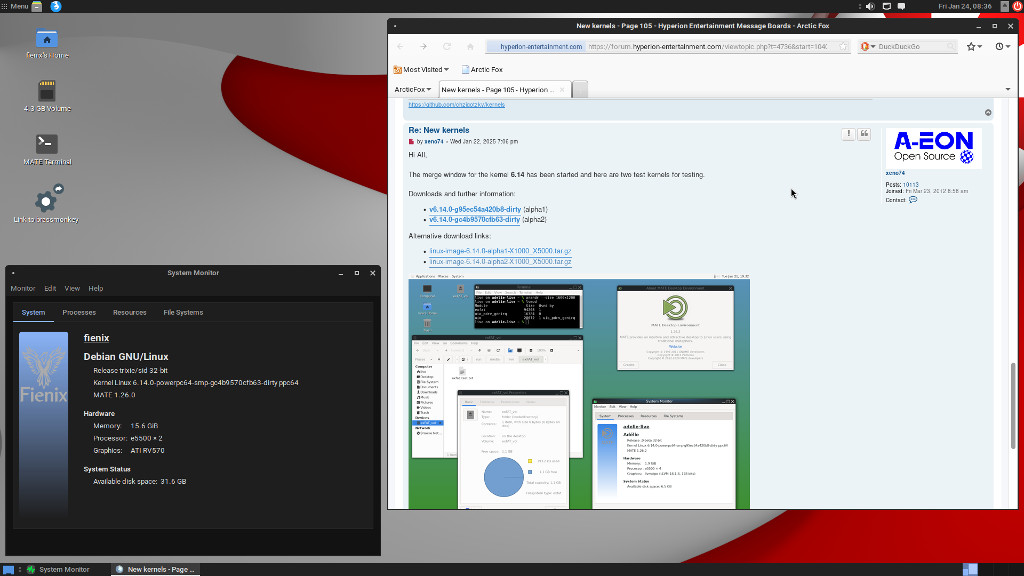Jump to top using the post's up-arrow icon

click(988, 112)
